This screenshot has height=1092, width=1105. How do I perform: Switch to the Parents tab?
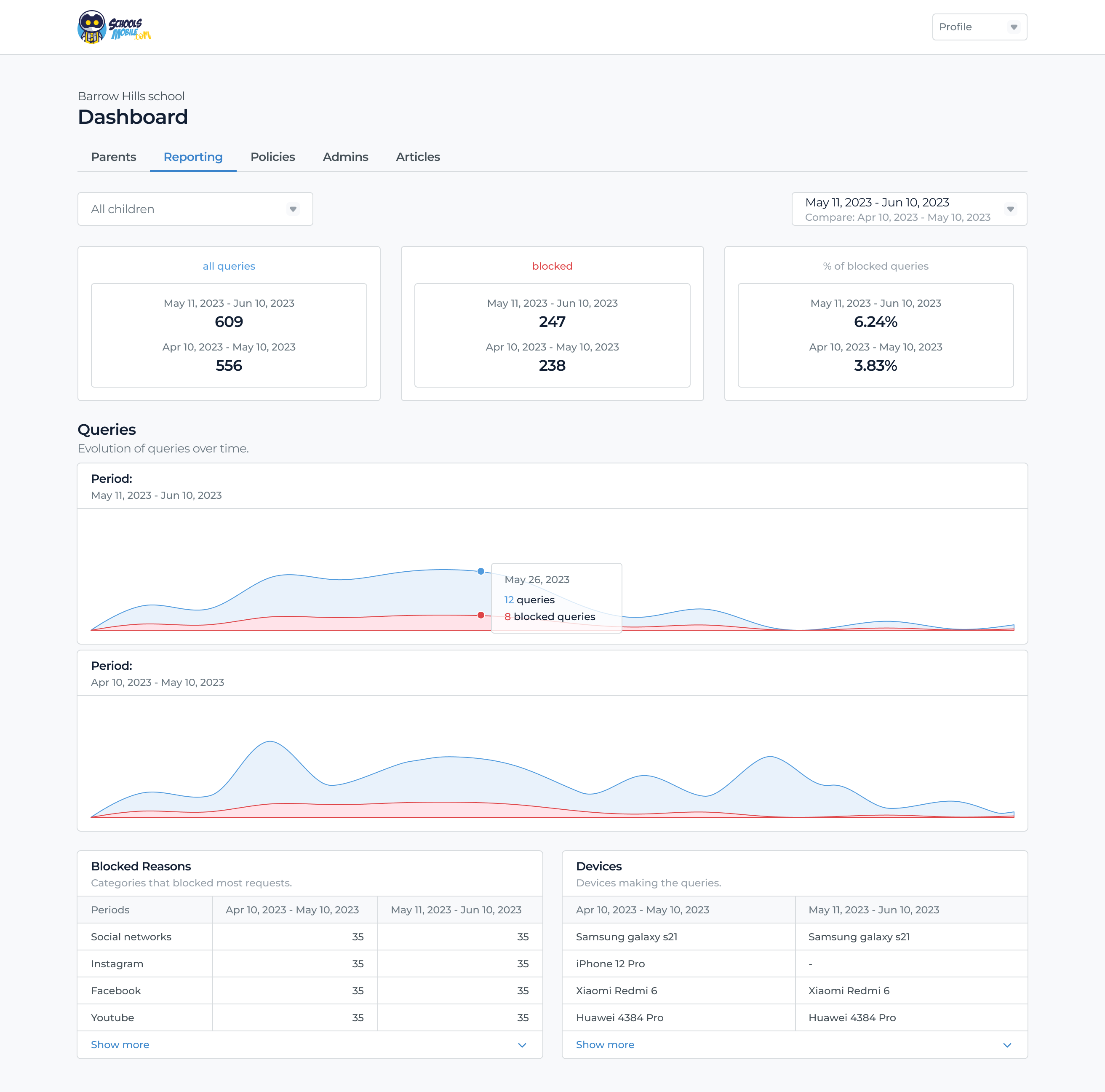pyautogui.click(x=113, y=157)
